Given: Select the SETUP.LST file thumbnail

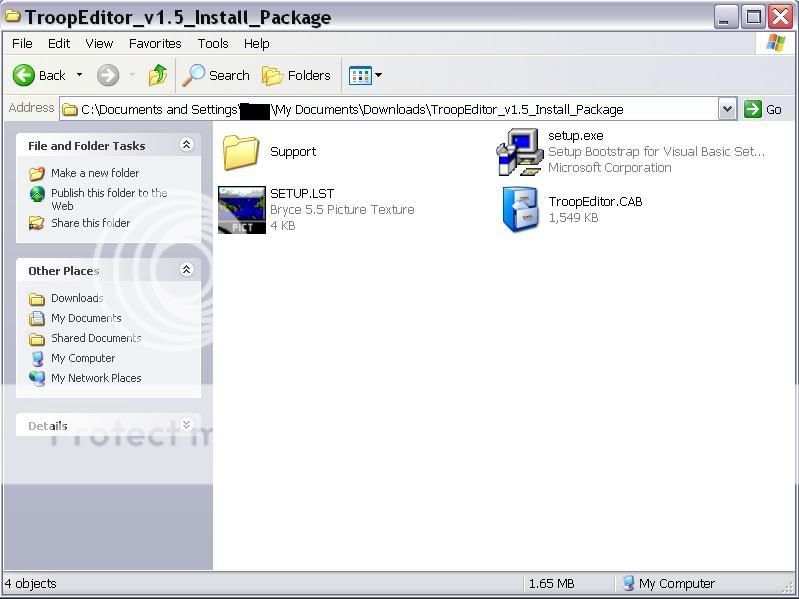Looking at the screenshot, I should tap(241, 210).
